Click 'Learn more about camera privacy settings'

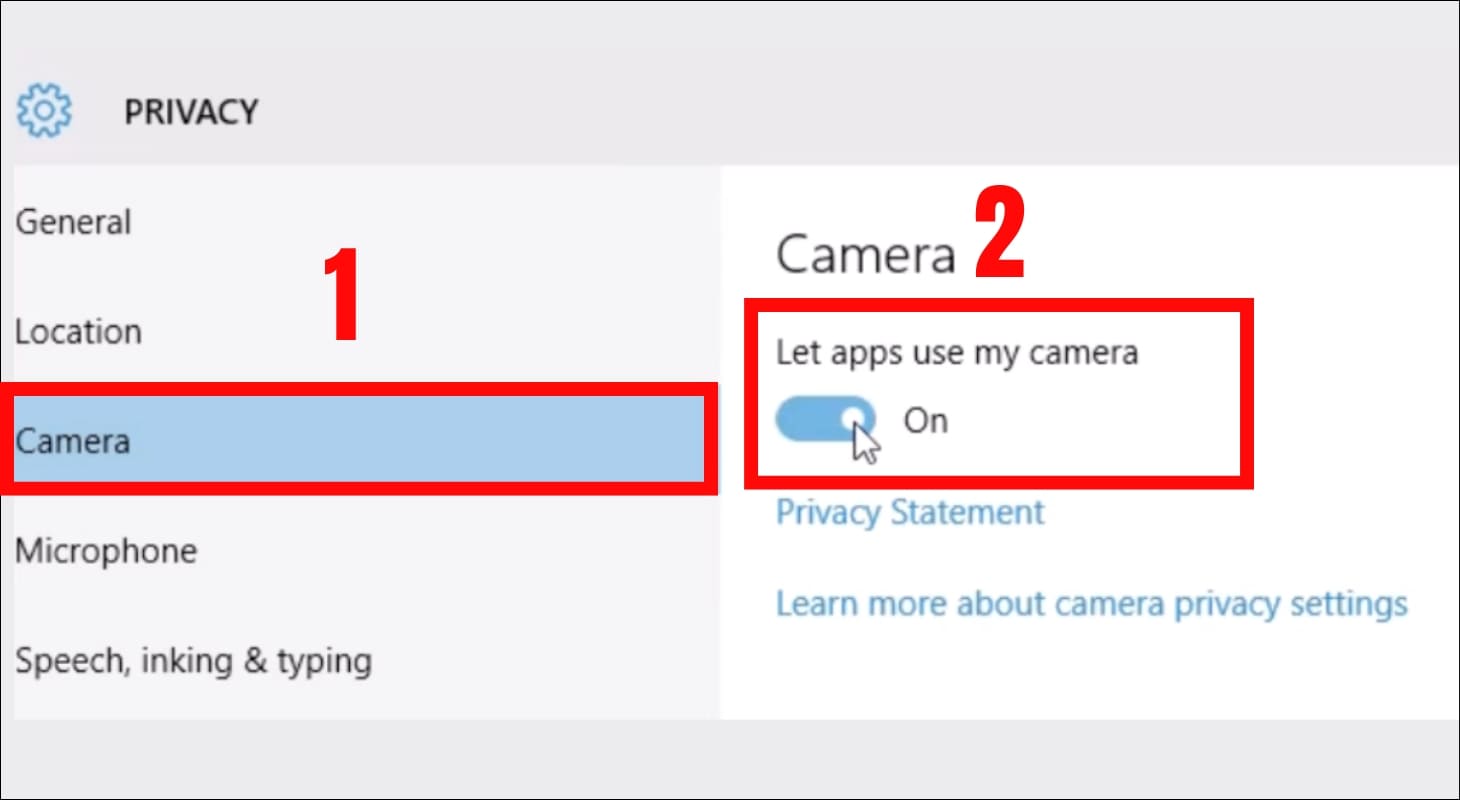(1092, 602)
